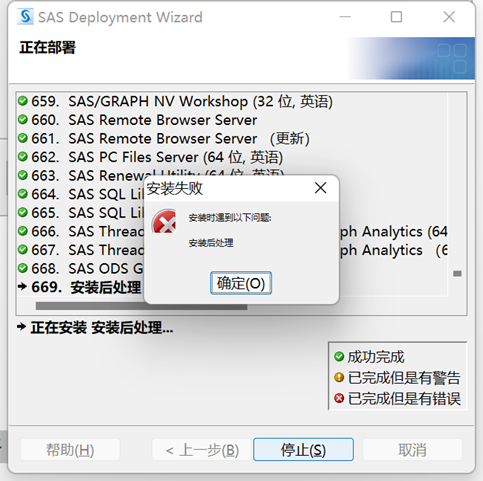The height and width of the screenshot is (481, 483).
Task: Click green status icon for item 659
Action: point(23,101)
